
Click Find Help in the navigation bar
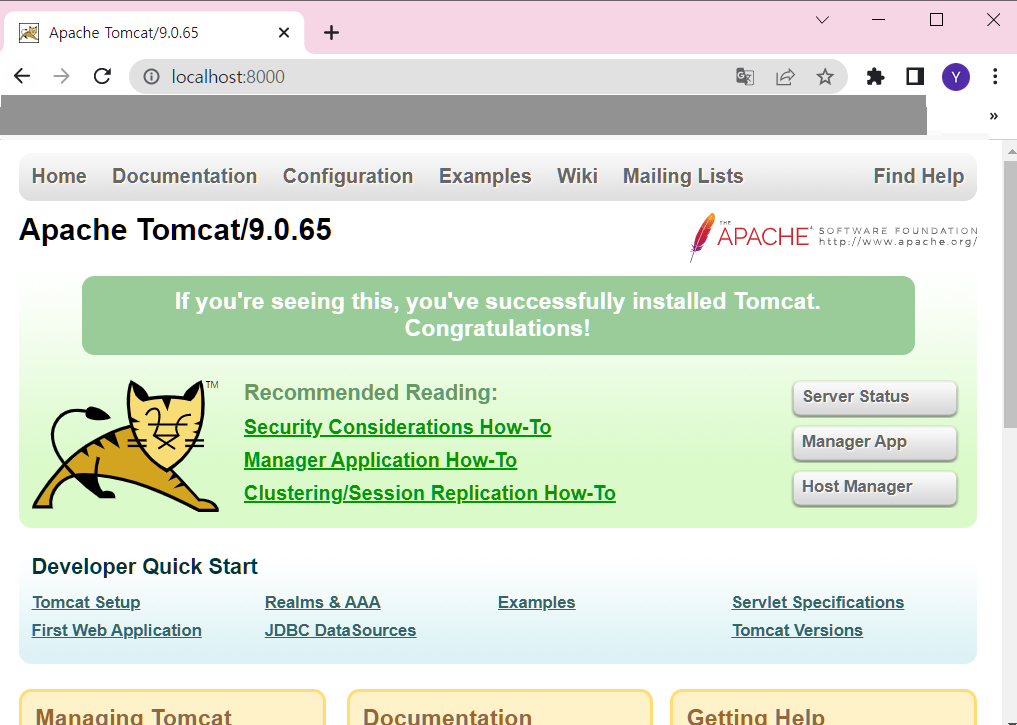(x=918, y=176)
